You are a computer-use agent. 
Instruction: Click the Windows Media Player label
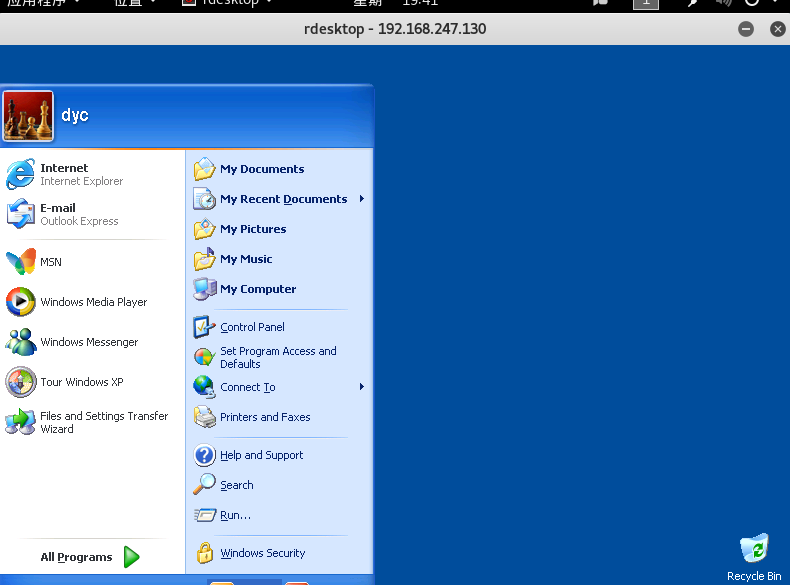pyautogui.click(x=94, y=302)
